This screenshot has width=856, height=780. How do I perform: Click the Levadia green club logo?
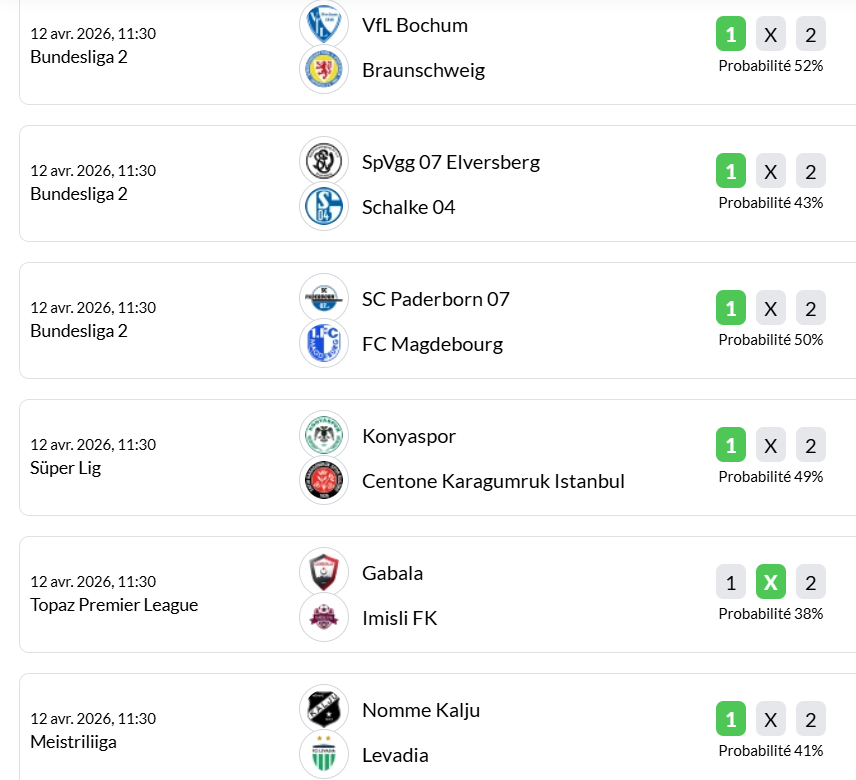(324, 755)
